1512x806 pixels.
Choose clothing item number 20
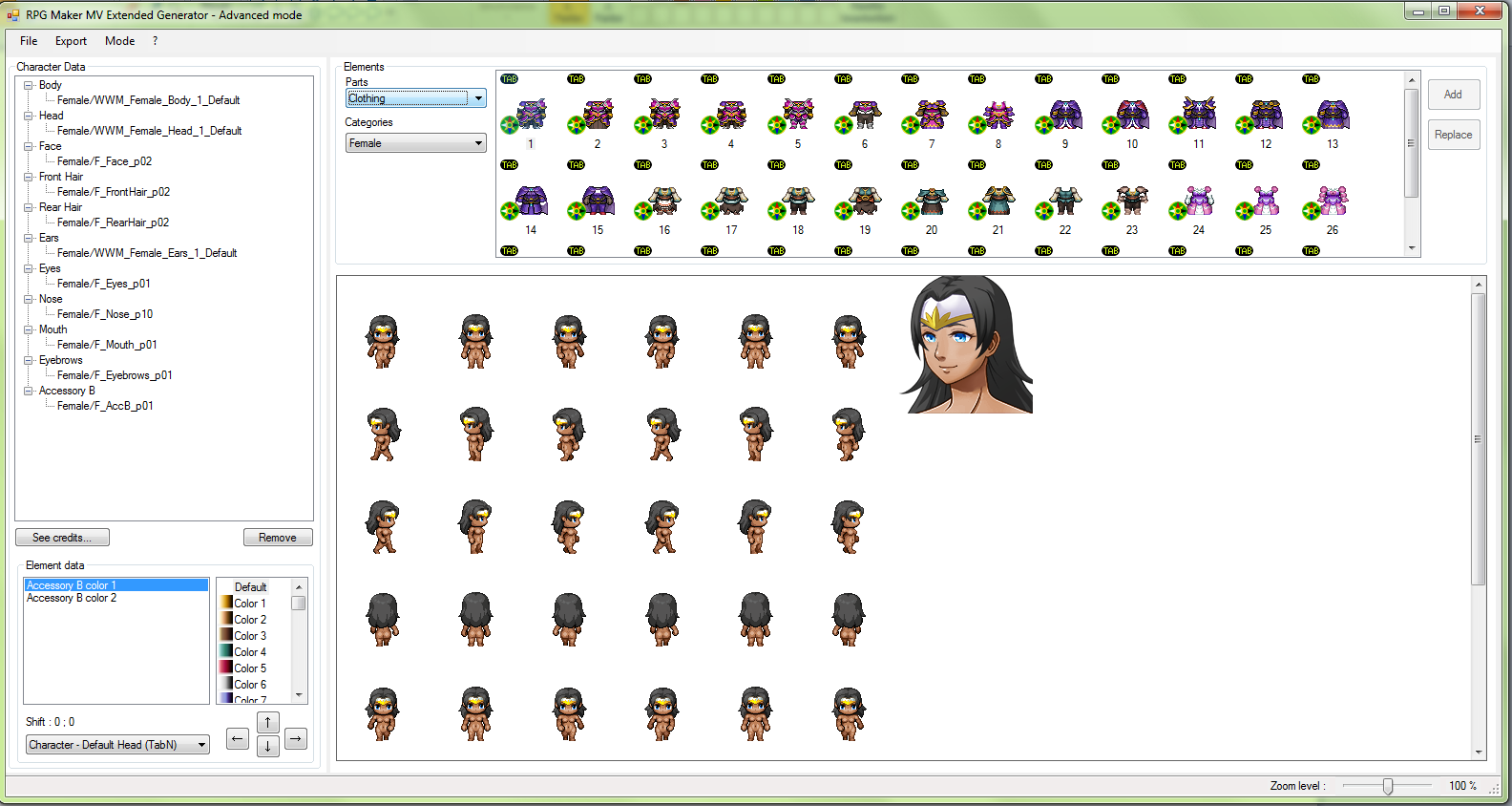click(932, 201)
